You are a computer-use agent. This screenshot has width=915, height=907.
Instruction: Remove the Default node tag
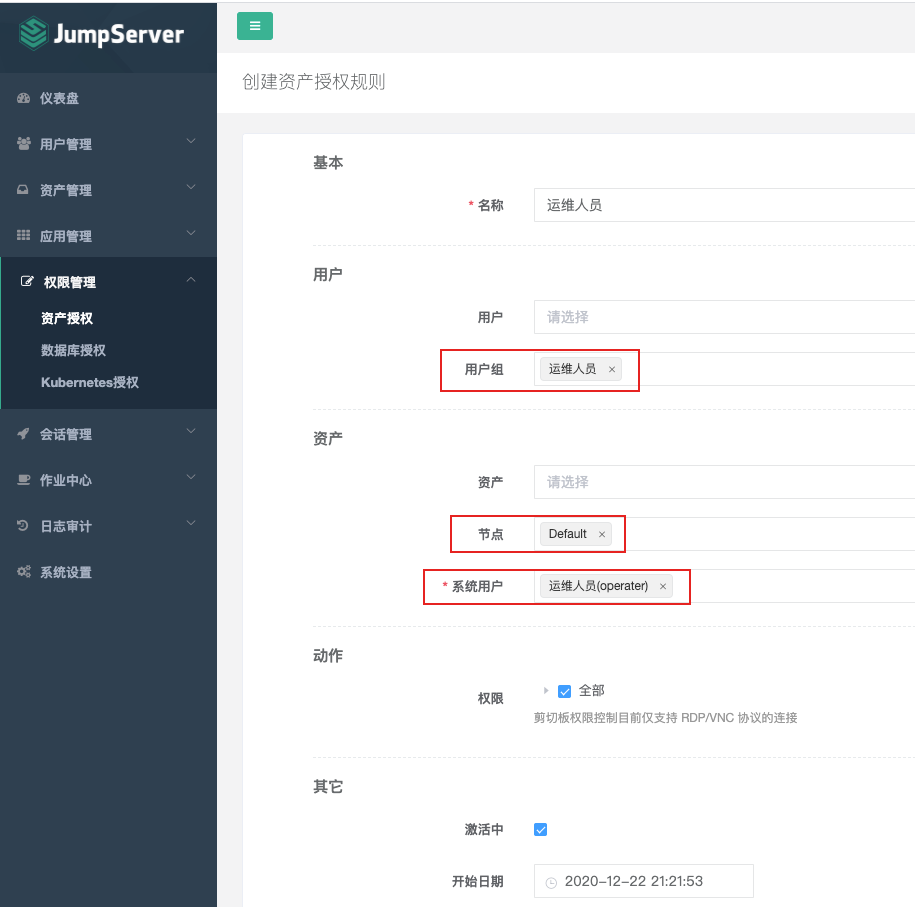coord(602,535)
